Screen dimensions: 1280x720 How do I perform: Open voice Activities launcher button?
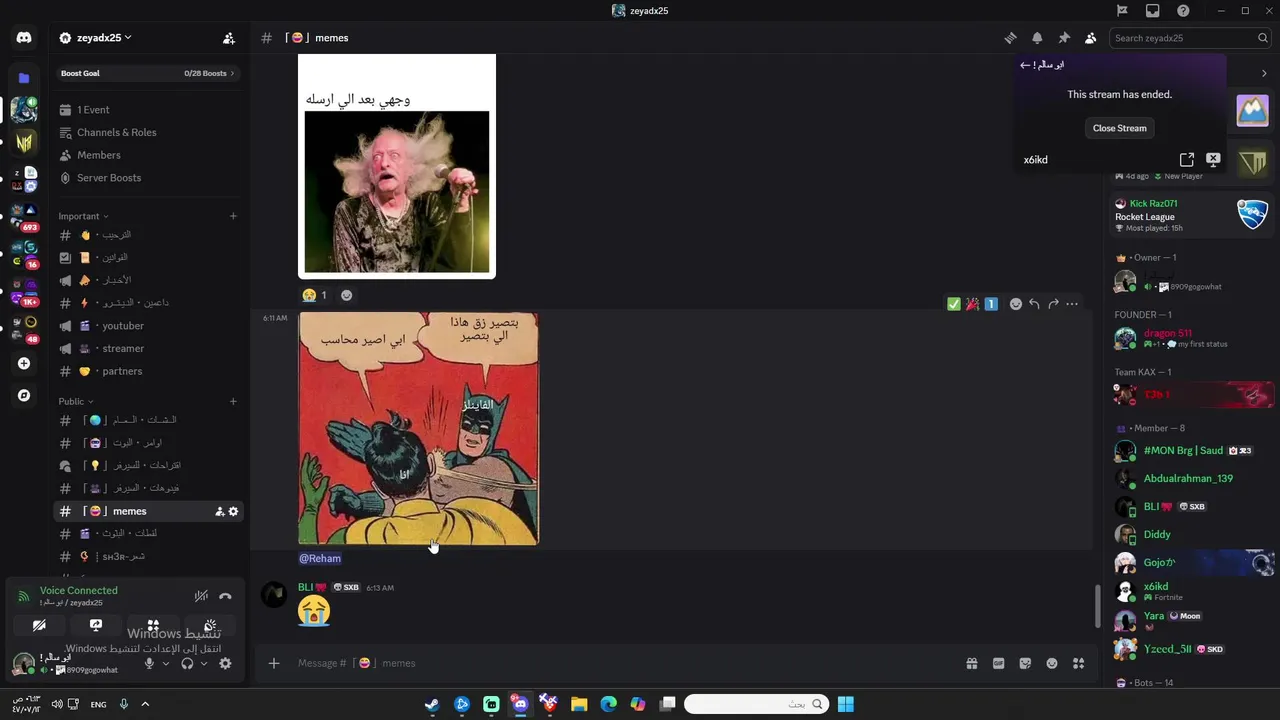click(153, 625)
